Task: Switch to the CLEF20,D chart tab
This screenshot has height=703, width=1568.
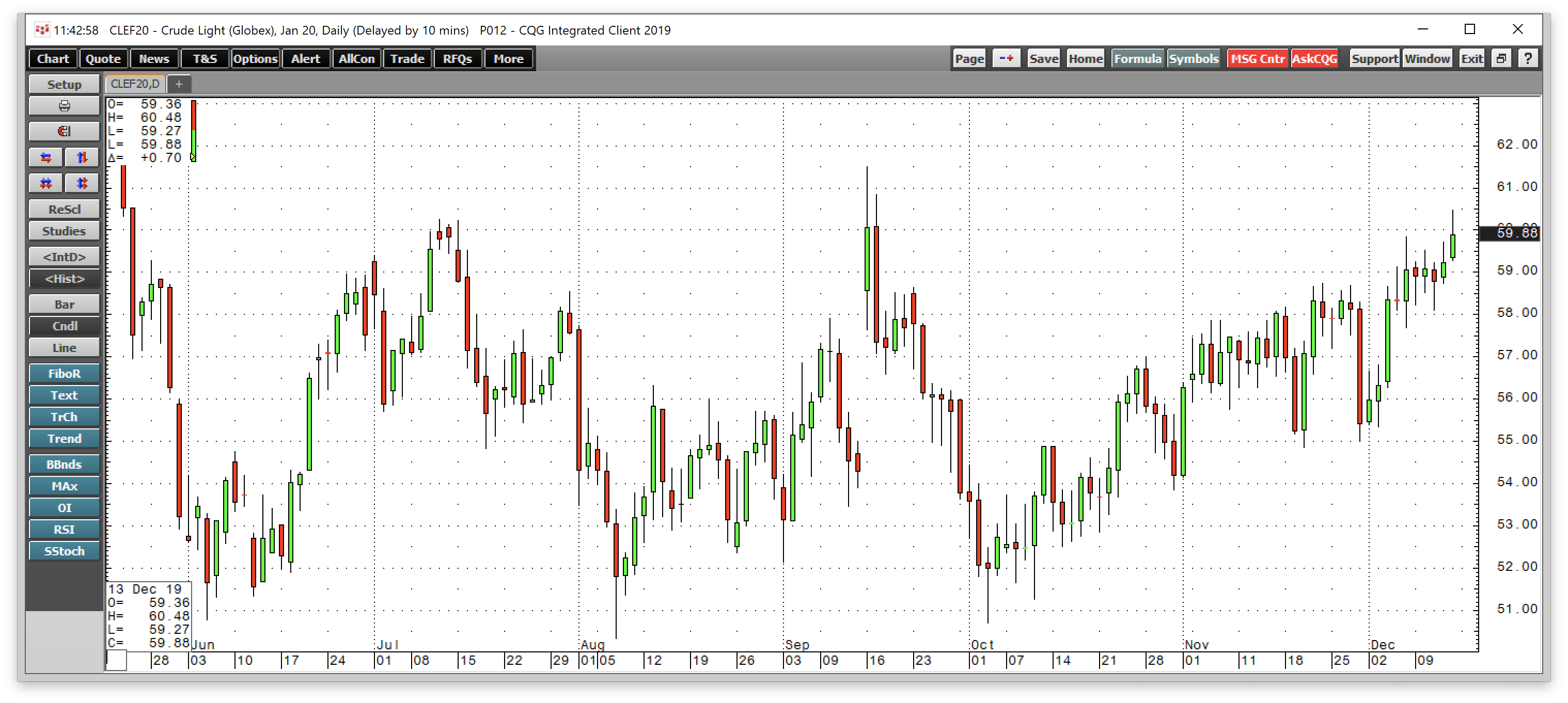Action: coord(134,84)
